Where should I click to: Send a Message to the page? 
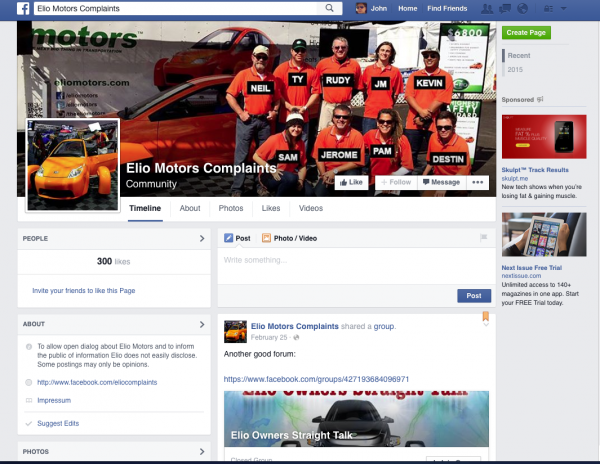click(x=442, y=182)
